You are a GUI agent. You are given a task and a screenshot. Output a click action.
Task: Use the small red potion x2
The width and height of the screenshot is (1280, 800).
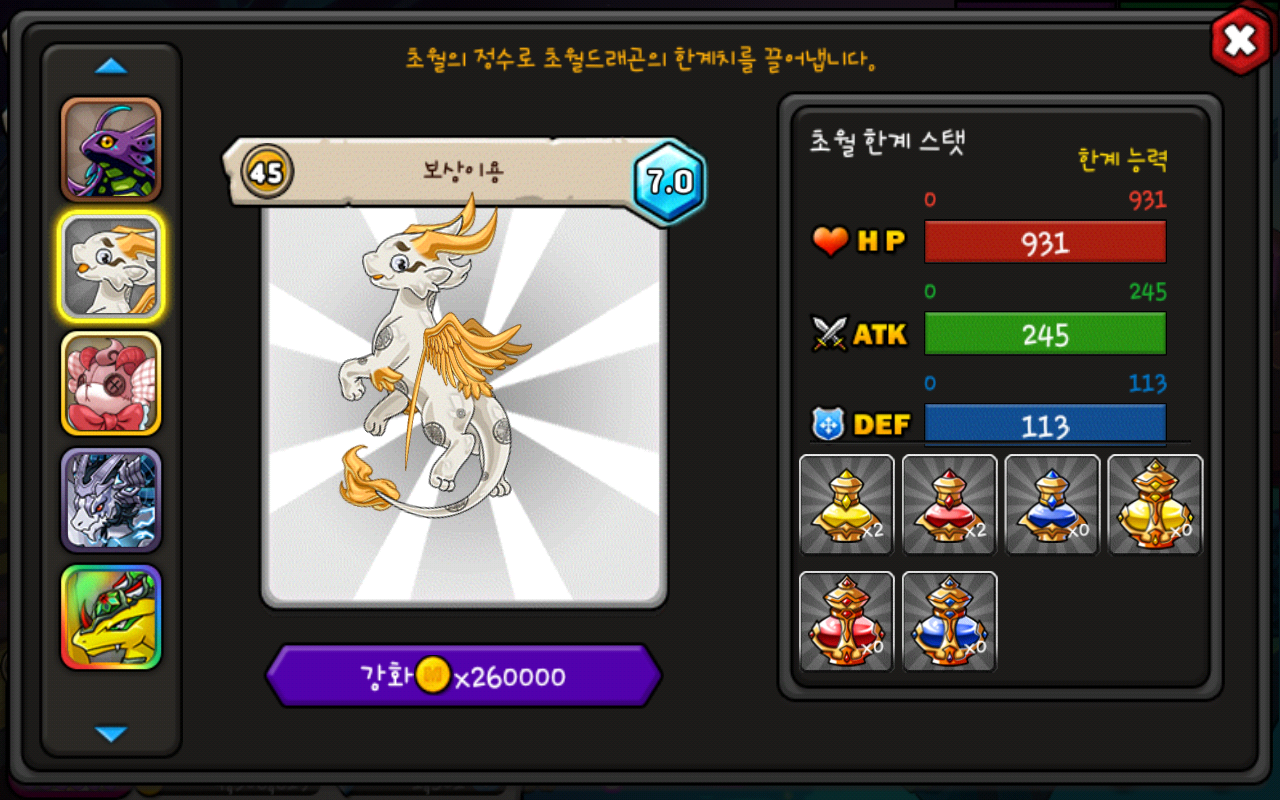point(950,505)
